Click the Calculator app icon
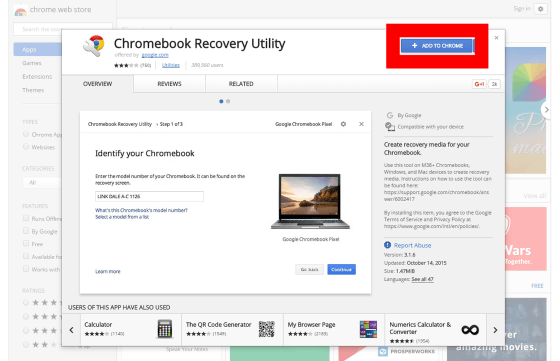The height and width of the screenshot is (361, 560). tap(165, 329)
